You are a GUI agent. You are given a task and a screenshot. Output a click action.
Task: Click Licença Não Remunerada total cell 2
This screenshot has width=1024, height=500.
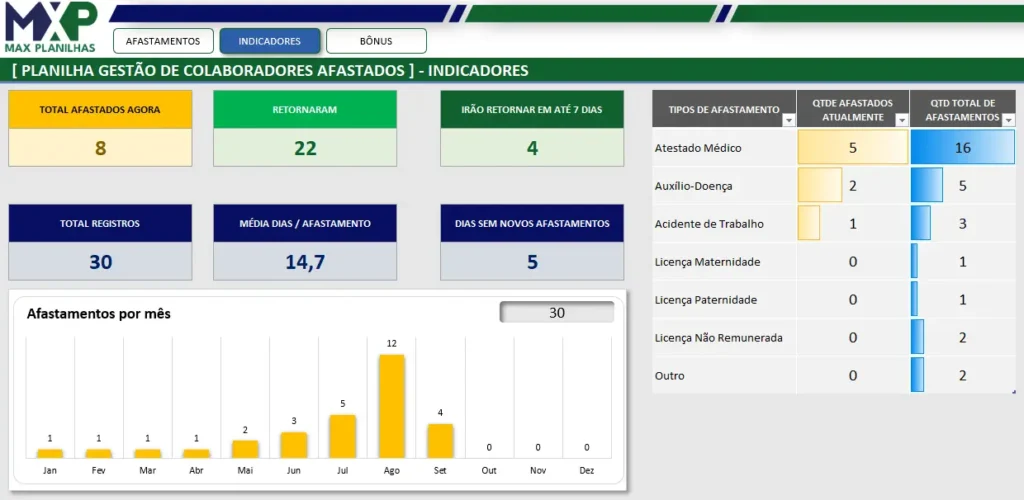point(963,337)
